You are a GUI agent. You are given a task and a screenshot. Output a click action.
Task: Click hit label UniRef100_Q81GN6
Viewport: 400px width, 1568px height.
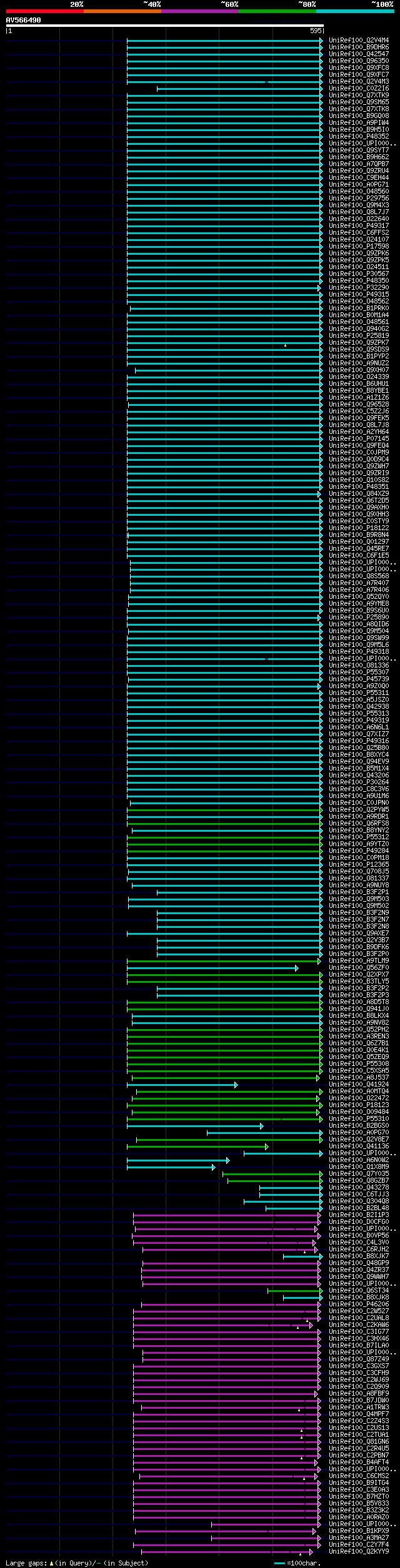359,1442
